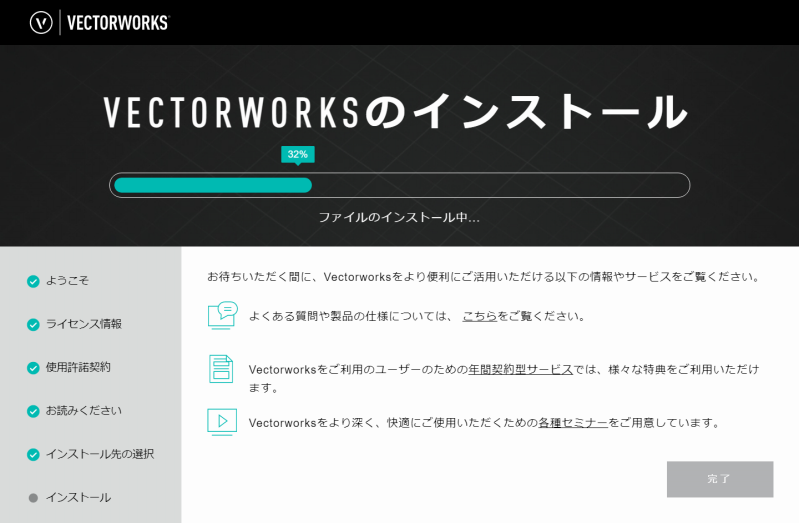Click the VECTORWORKSのインストール heading
The image size is (799, 523).
pos(396,112)
